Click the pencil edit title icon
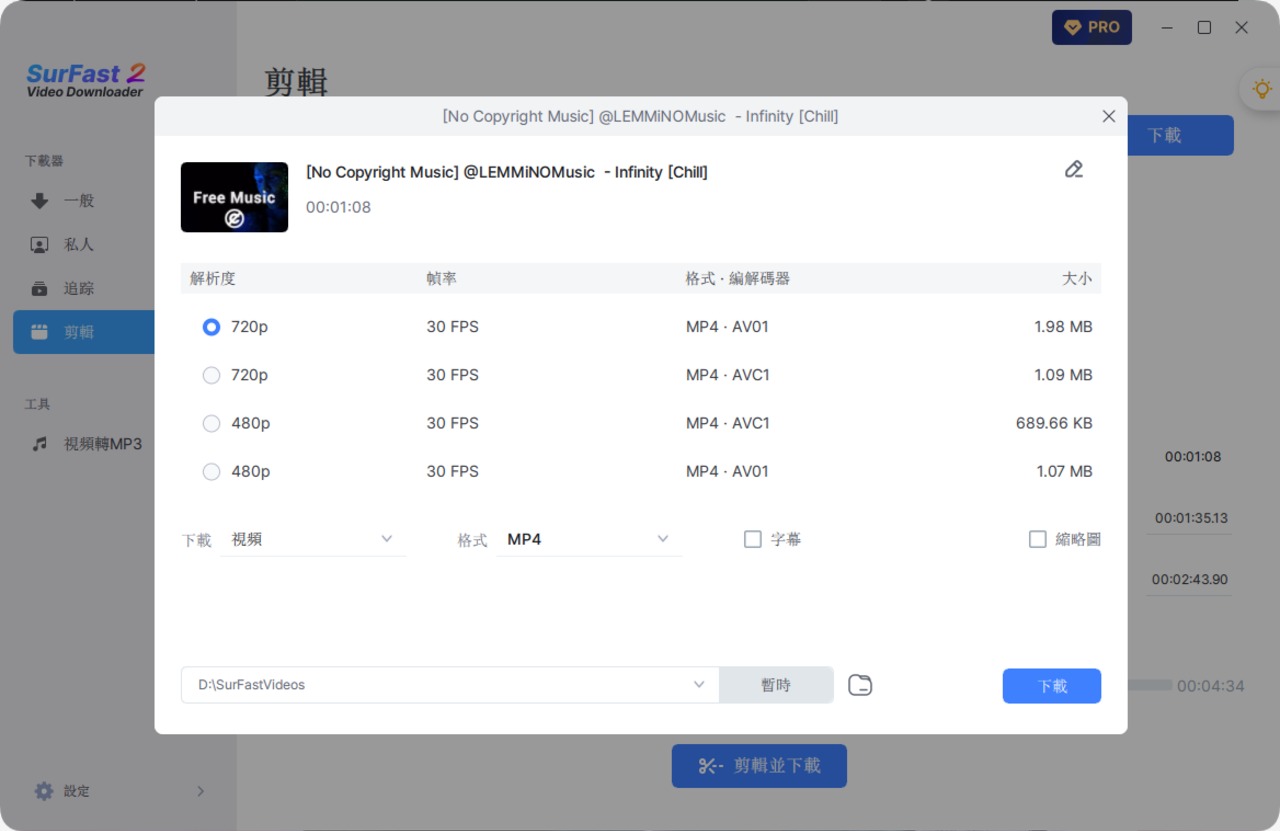 pyautogui.click(x=1074, y=169)
